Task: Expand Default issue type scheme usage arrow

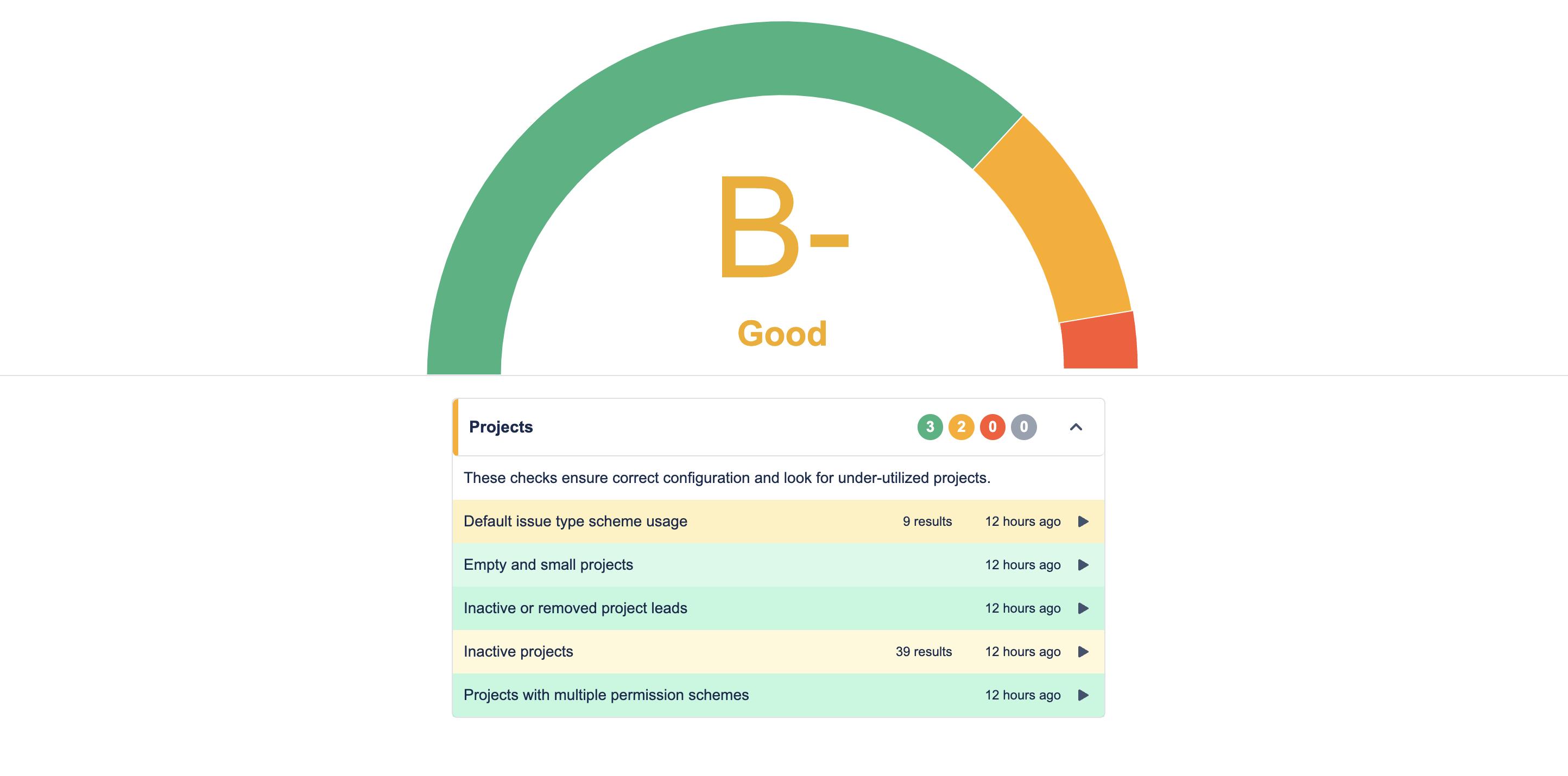Action: point(1083,522)
